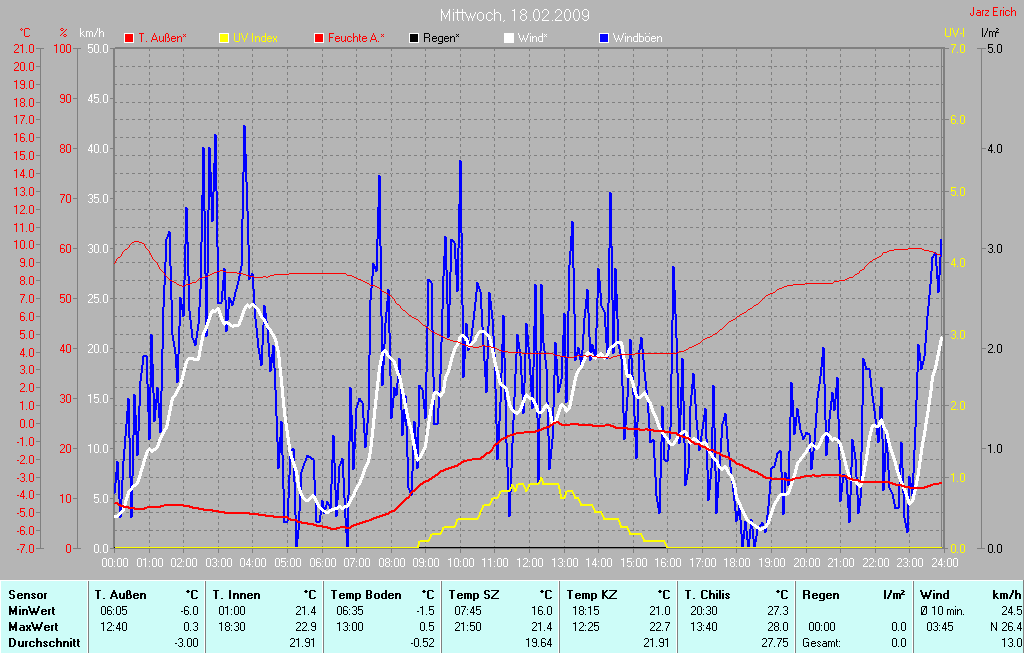Click the '21.0' temperature axis value

24,49
